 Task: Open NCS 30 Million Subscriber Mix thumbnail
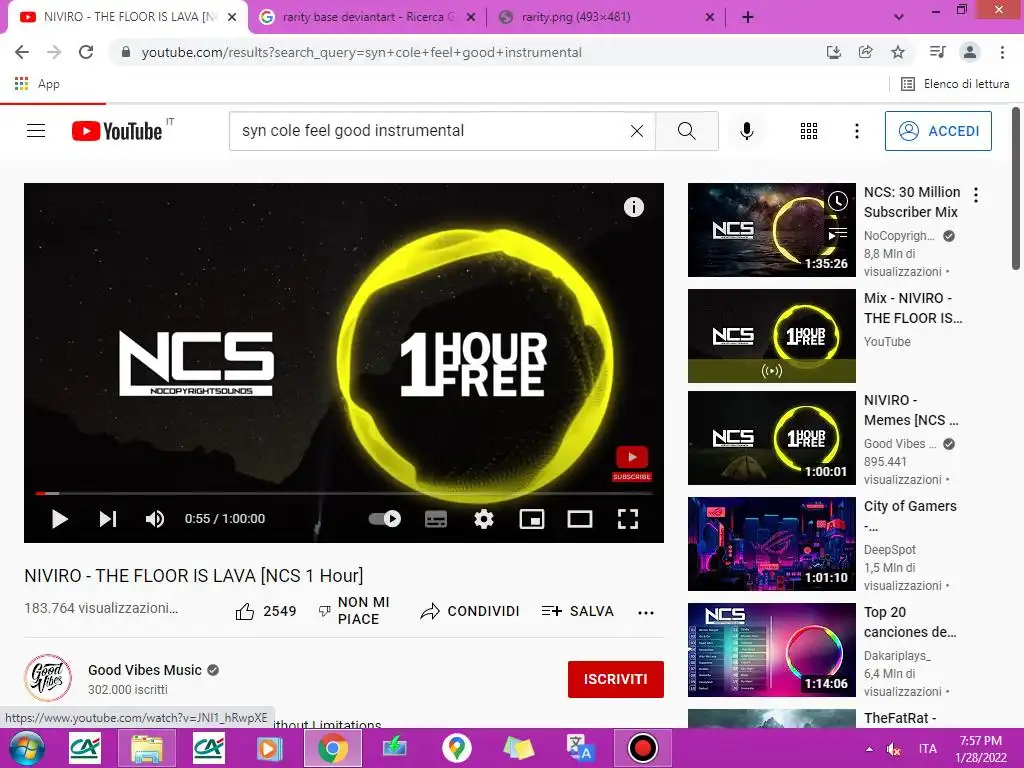pos(771,230)
